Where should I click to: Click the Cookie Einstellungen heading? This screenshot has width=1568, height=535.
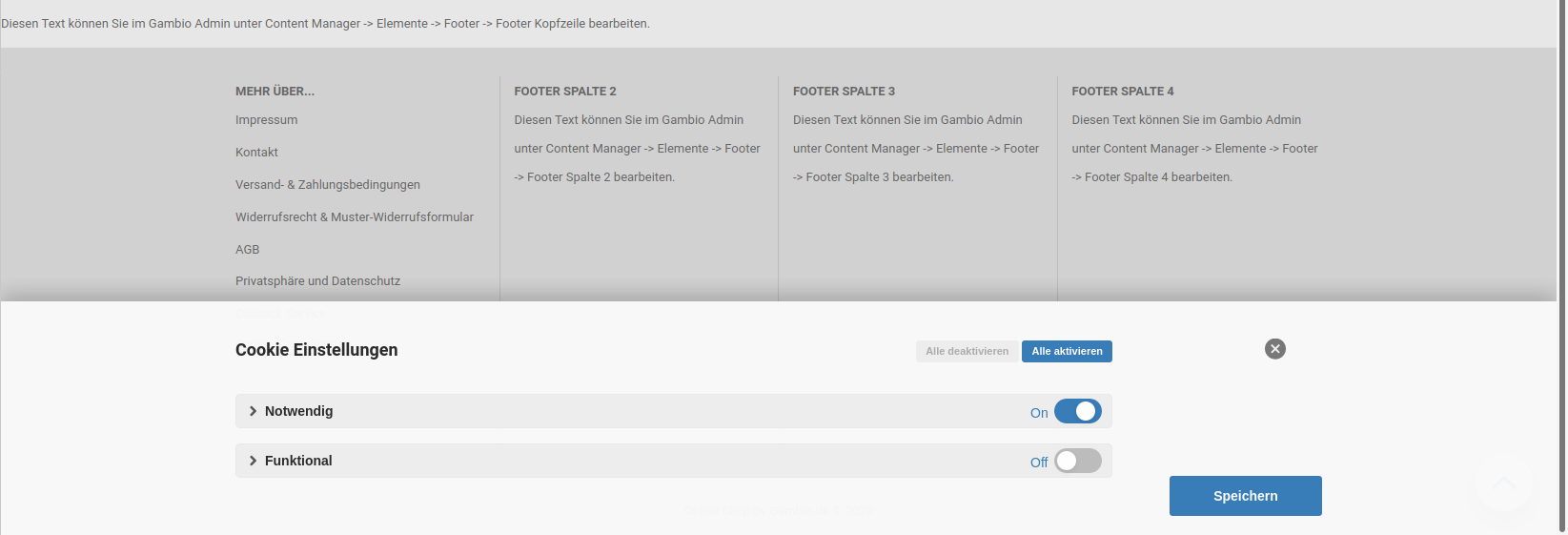(316, 350)
